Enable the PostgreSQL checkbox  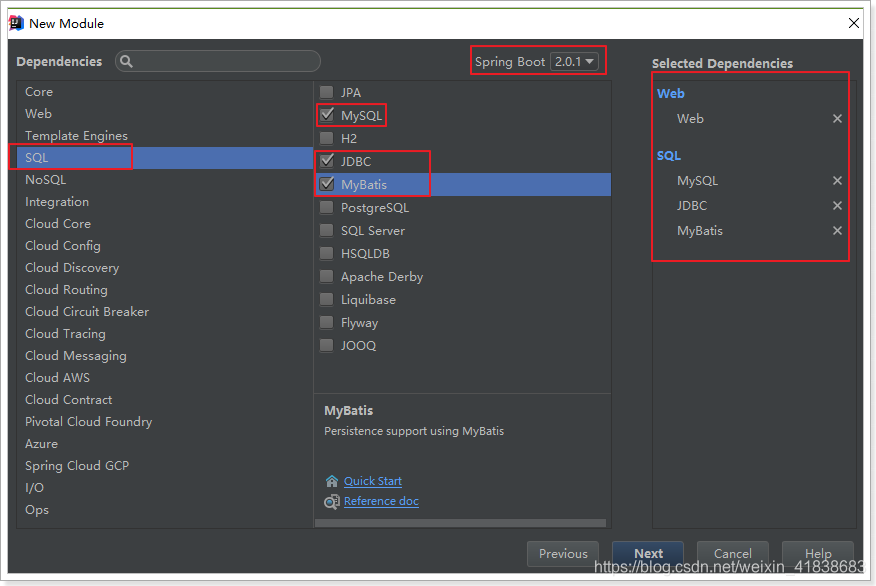(x=326, y=207)
